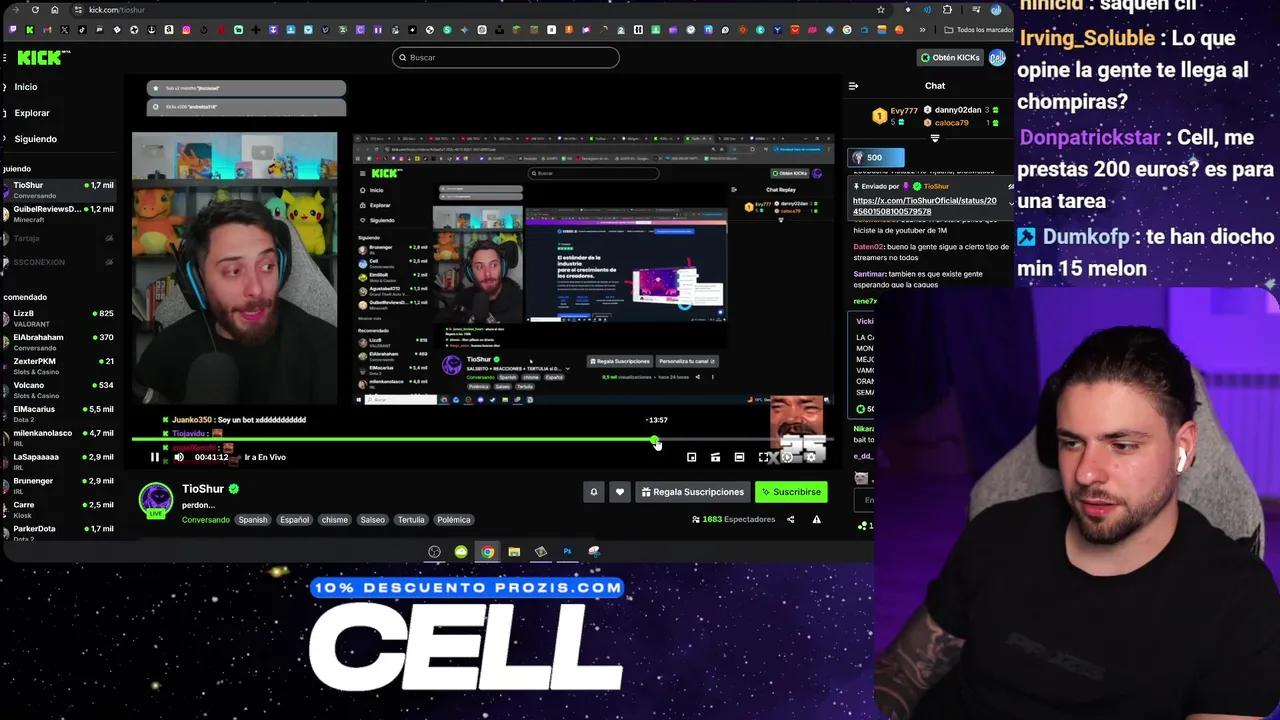Open Explorar in the sidebar

[x=32, y=113]
